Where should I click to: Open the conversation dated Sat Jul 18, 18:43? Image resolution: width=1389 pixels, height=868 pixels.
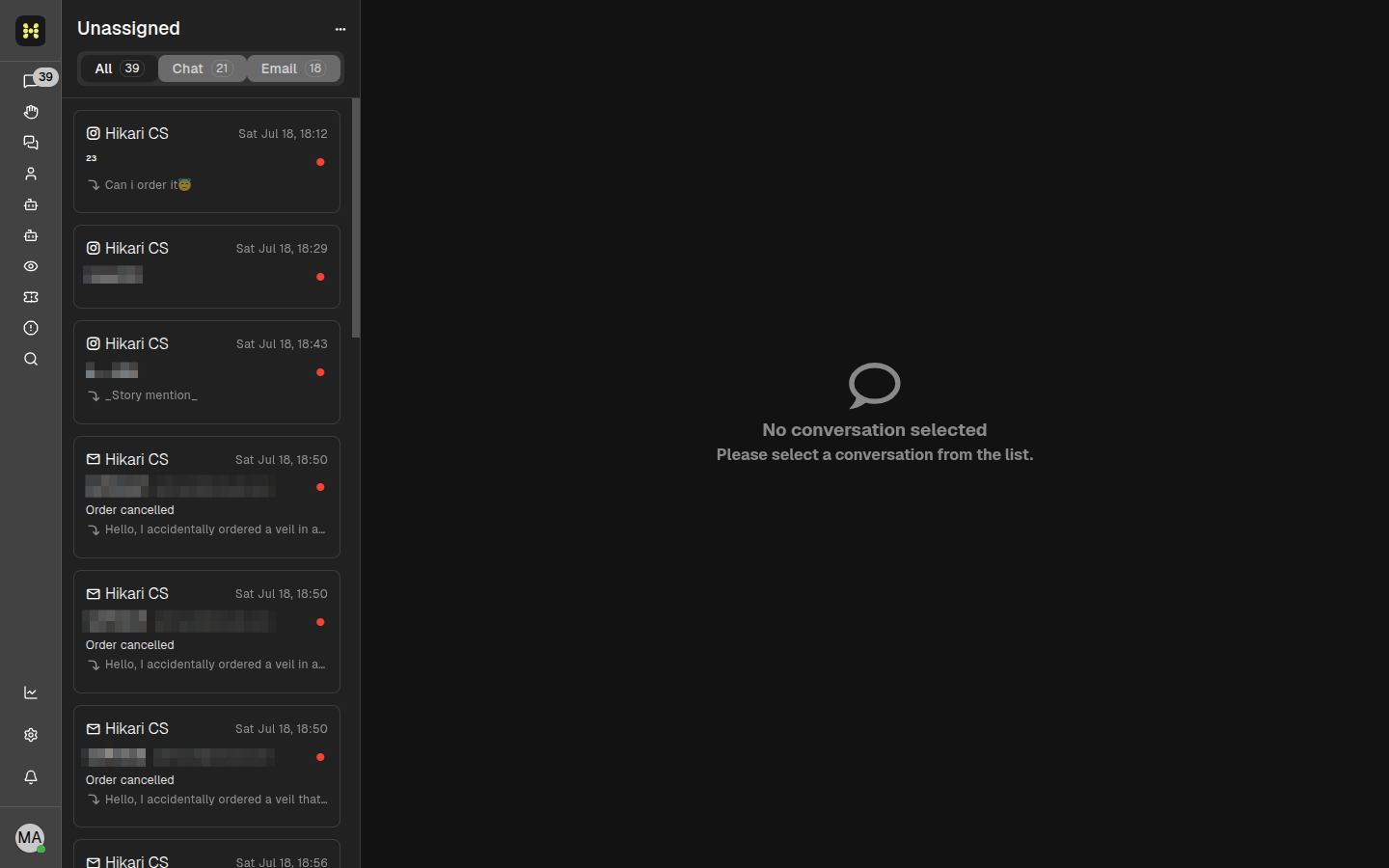206,372
